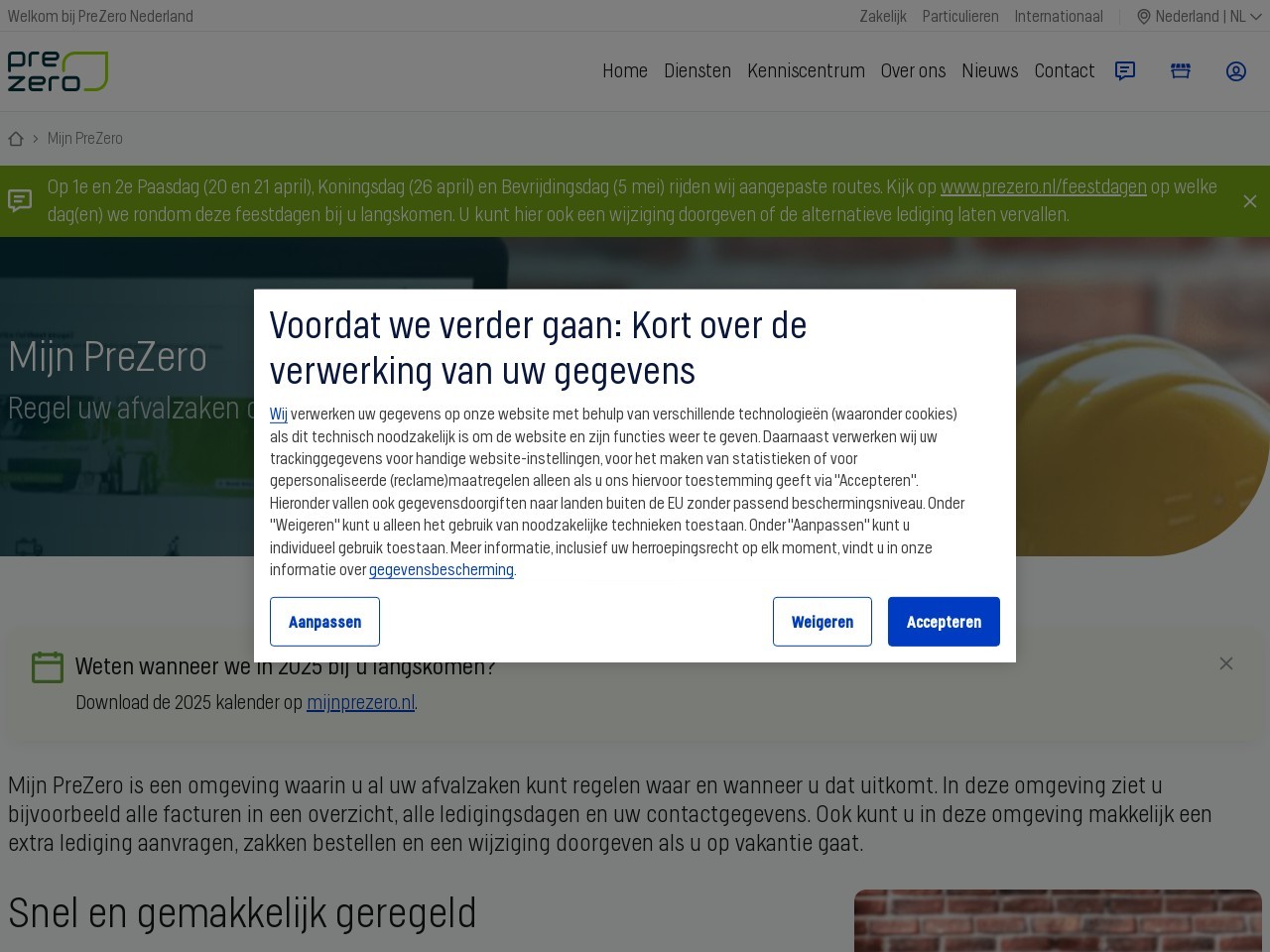Open the user account profile icon
This screenshot has height=952, width=1270.
(1236, 71)
